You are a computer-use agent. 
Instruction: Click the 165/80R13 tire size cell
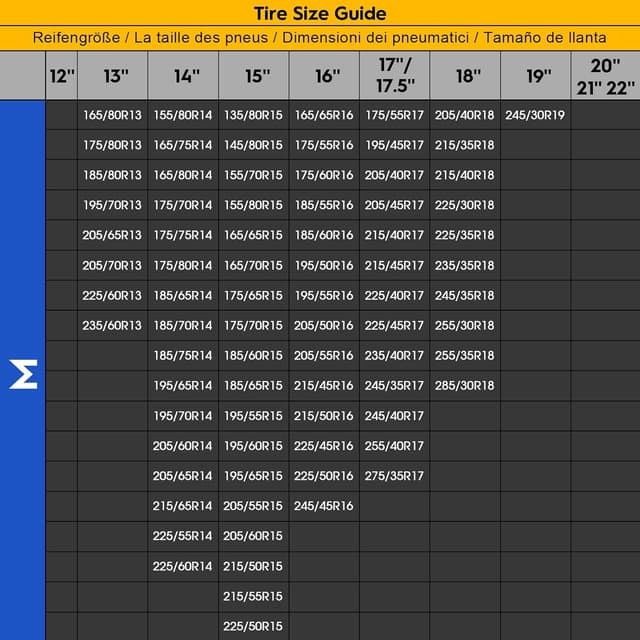pyautogui.click(x=112, y=115)
